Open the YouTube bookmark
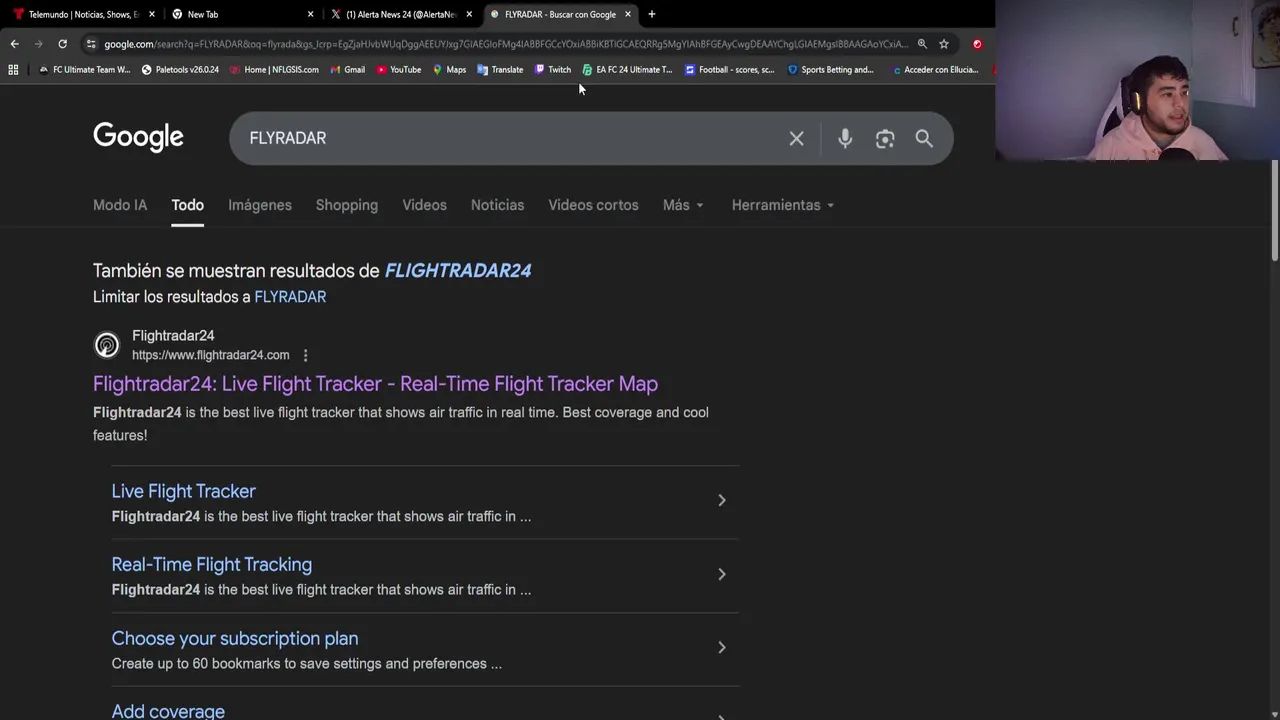The image size is (1280, 720). [x=399, y=70]
